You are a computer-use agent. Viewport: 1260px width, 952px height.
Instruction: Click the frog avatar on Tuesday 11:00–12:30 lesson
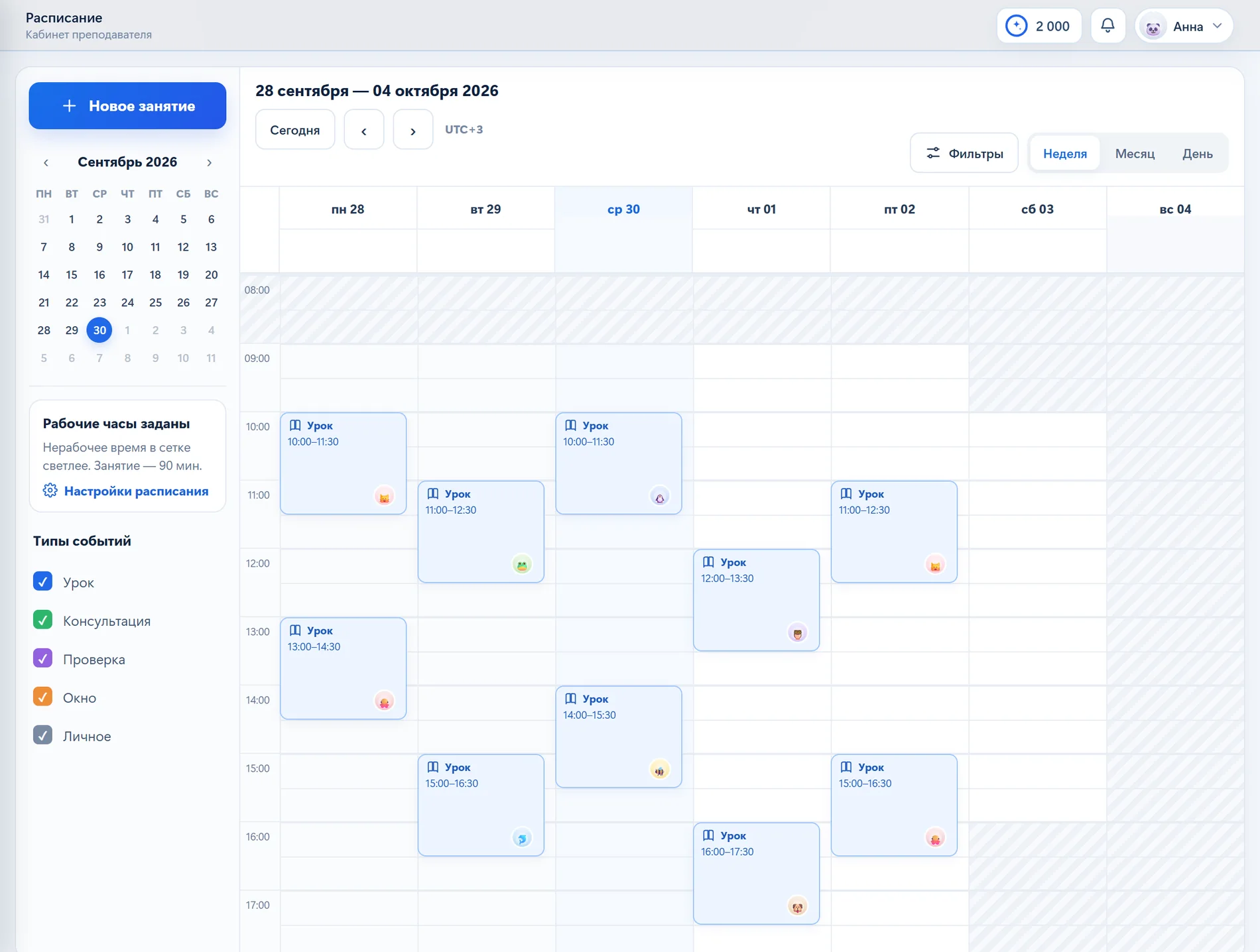pos(522,565)
